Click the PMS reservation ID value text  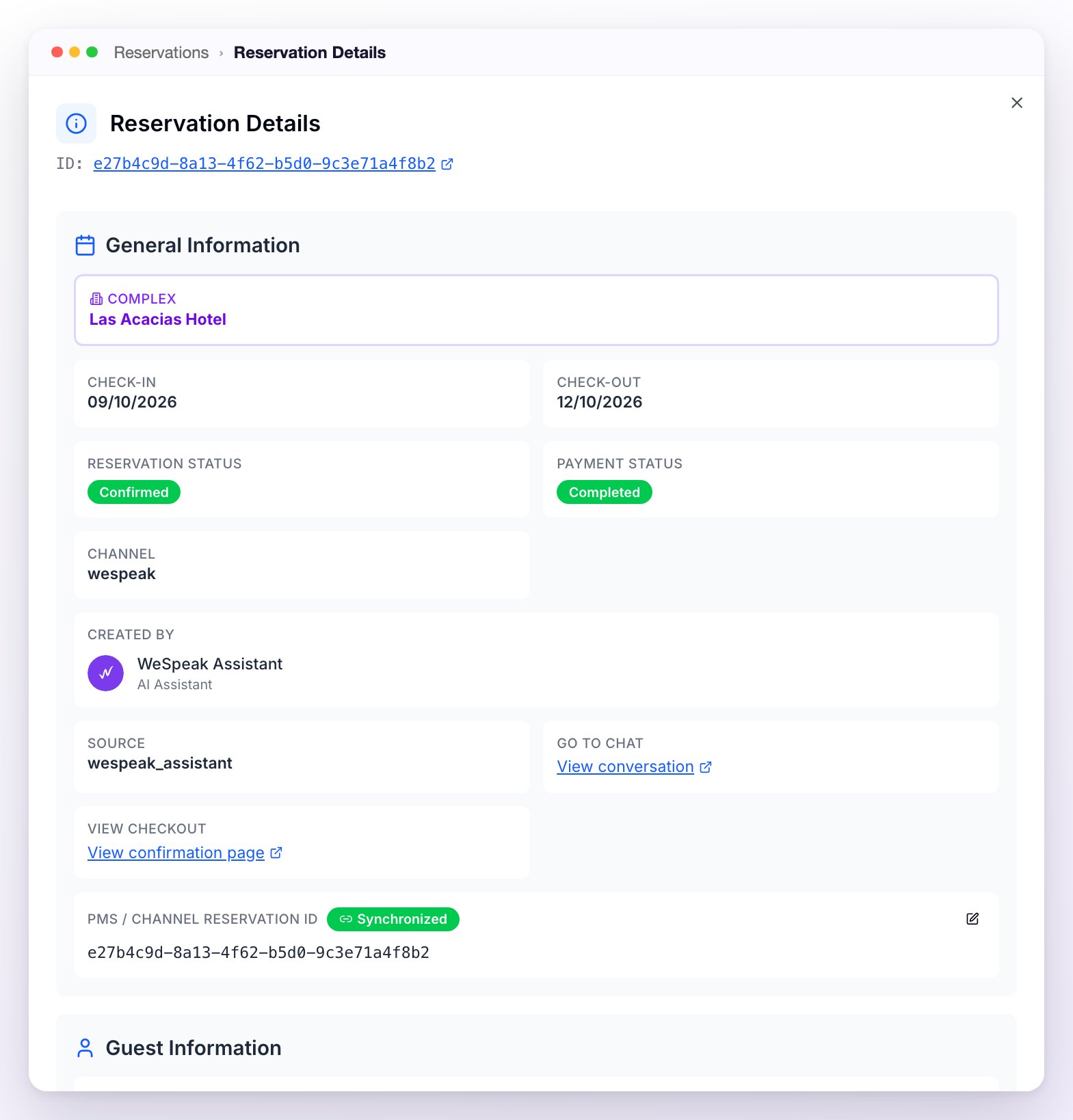pos(259,952)
